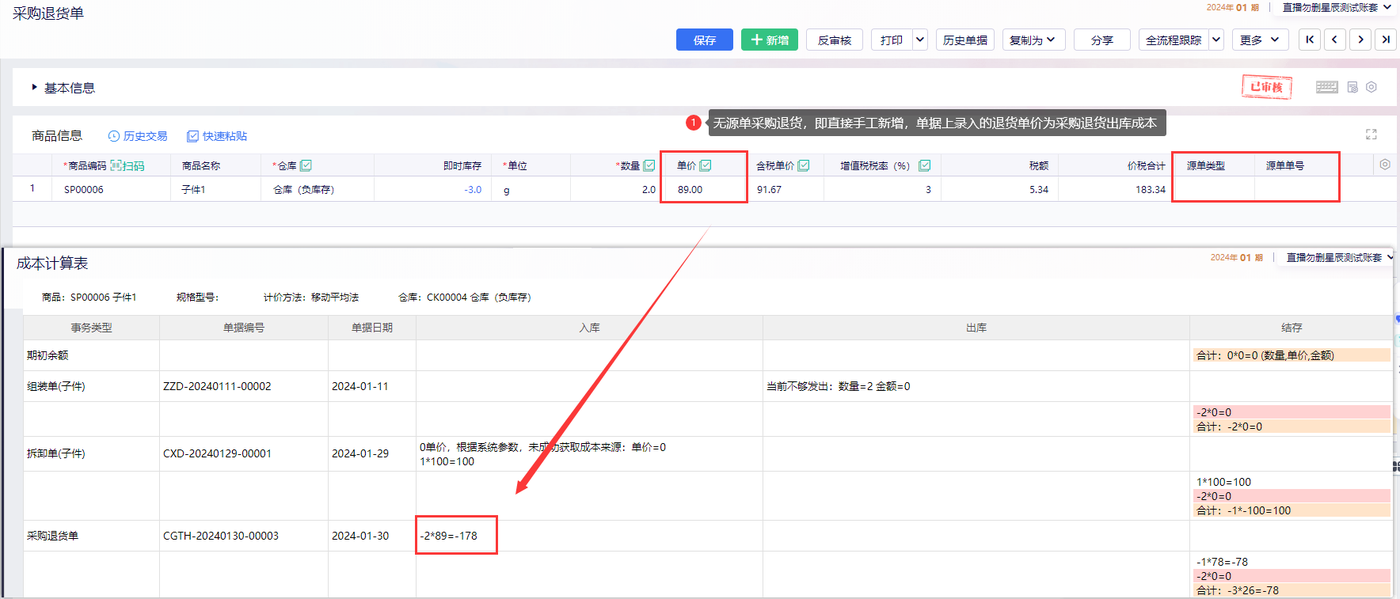1400x599 pixels.
Task: Click the 快速粘贴 quick paste icon
Action: [217, 136]
